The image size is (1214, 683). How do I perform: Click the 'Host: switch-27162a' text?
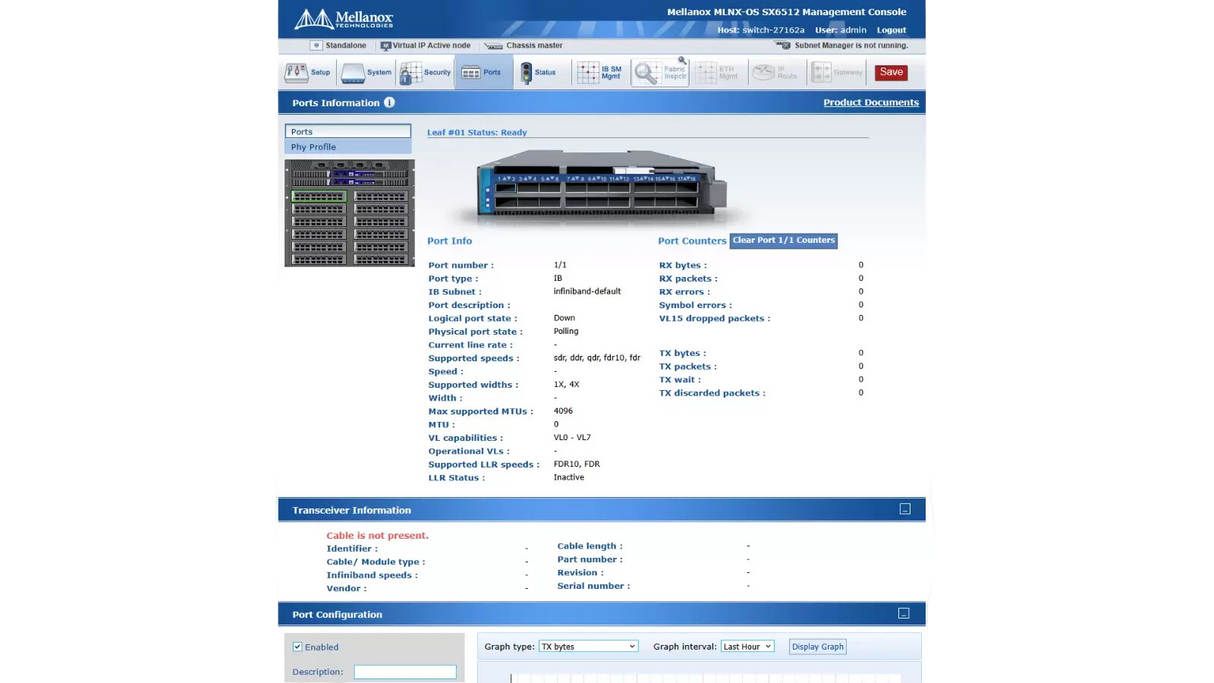[761, 30]
